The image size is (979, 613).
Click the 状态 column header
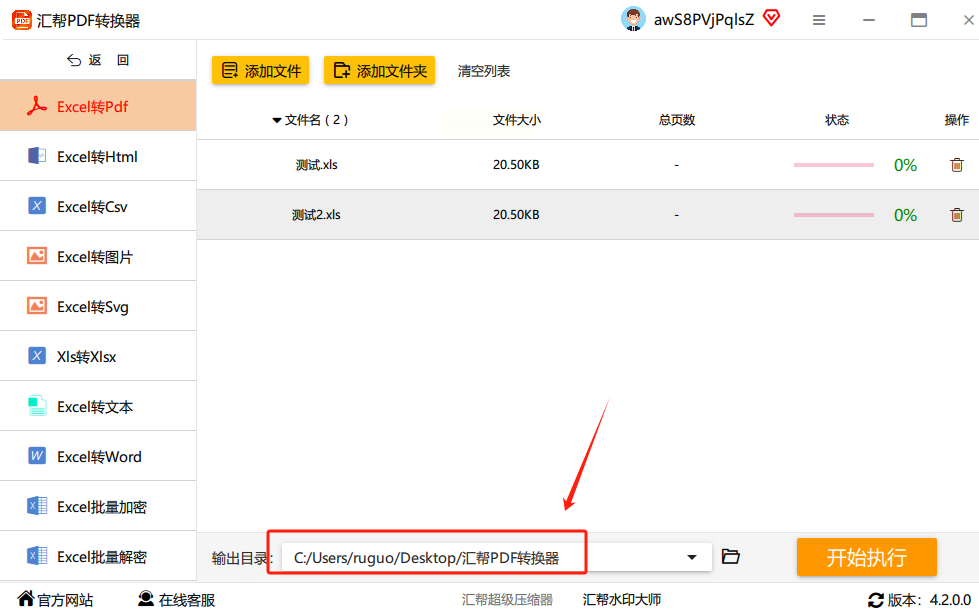[837, 120]
